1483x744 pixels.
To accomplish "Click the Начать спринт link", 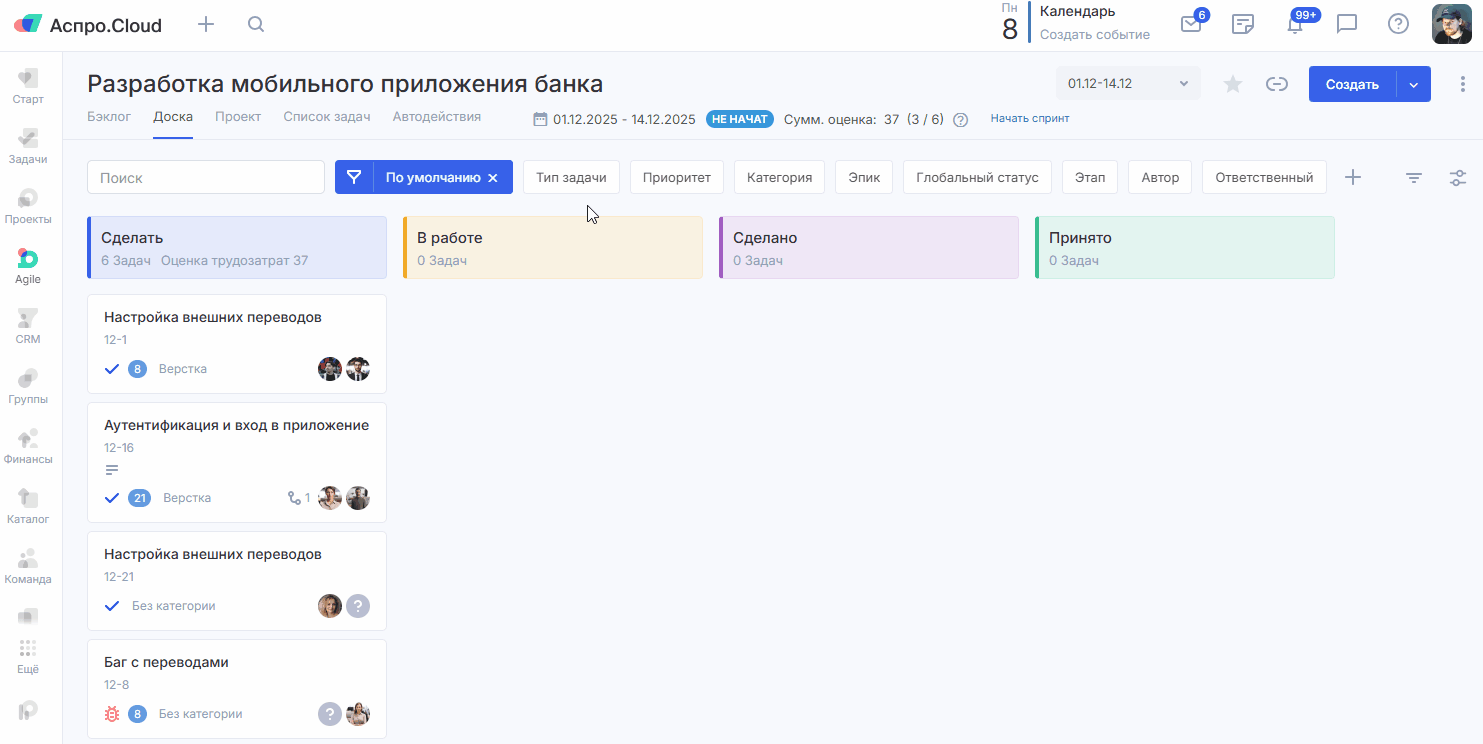I will [x=1029, y=119].
